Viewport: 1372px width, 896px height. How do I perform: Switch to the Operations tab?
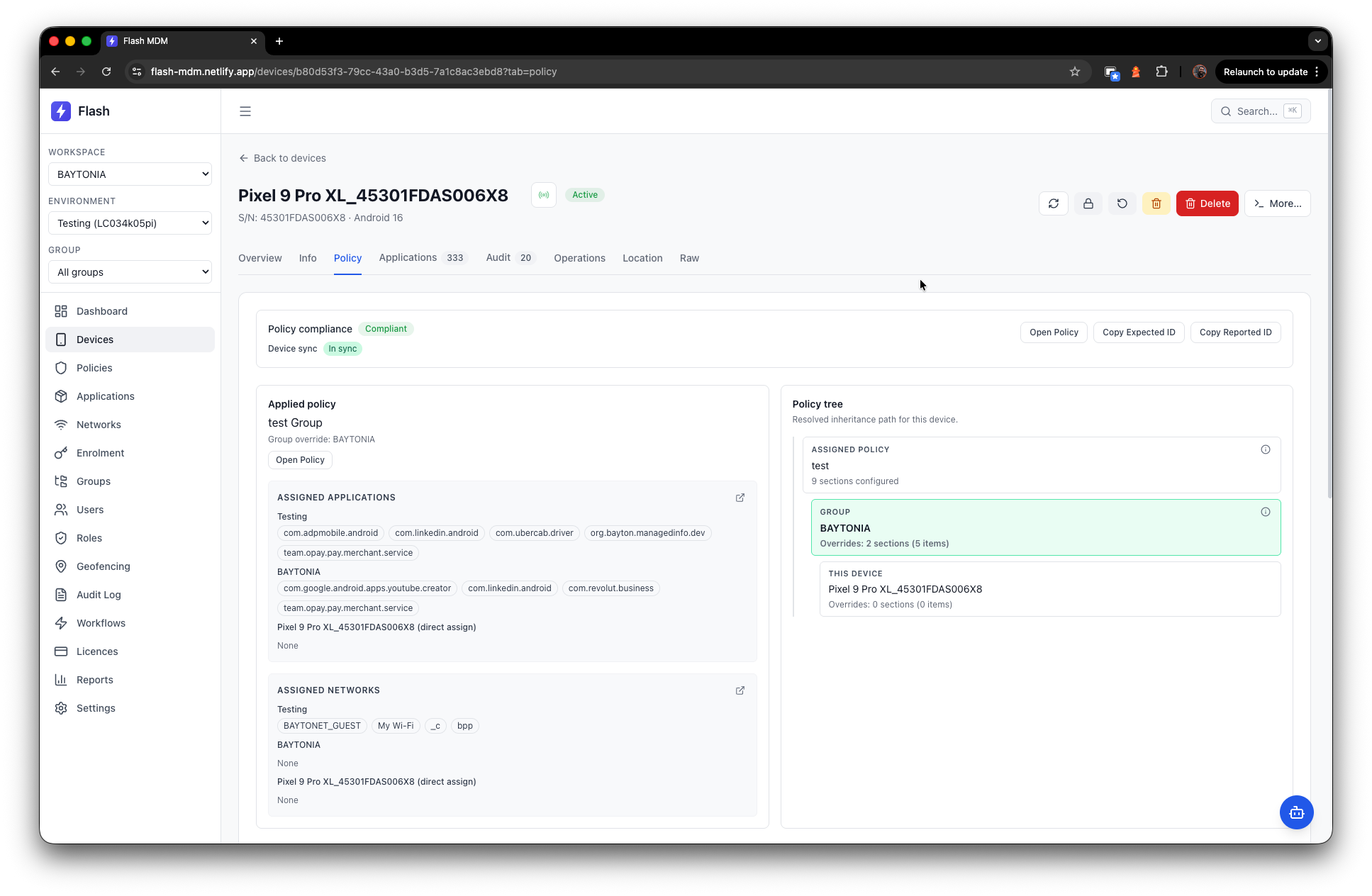coord(579,258)
